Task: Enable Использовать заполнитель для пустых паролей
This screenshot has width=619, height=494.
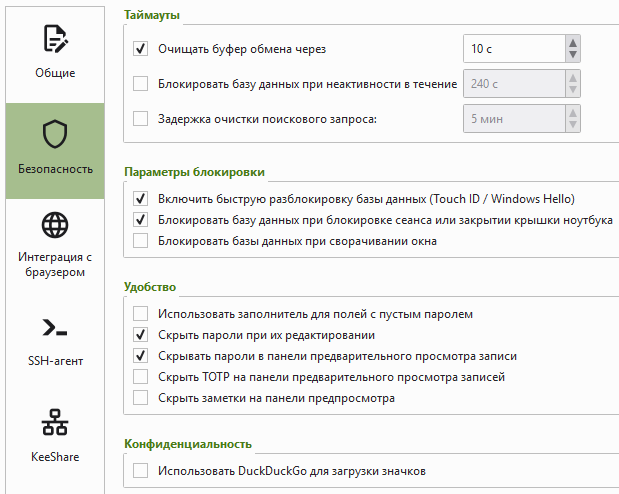Action: 140,314
